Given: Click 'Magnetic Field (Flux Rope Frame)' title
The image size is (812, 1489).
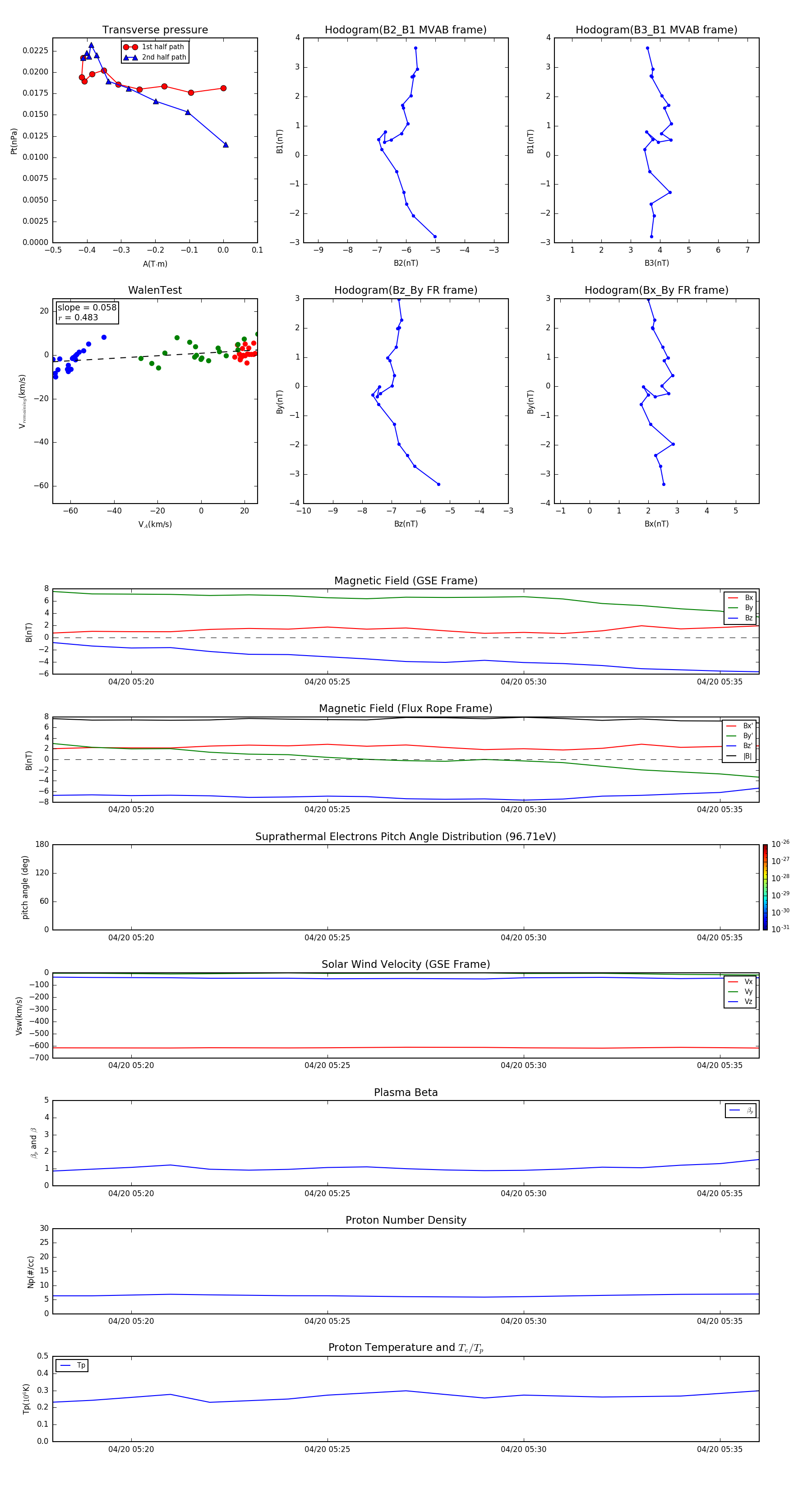Looking at the screenshot, I should 406,709.
